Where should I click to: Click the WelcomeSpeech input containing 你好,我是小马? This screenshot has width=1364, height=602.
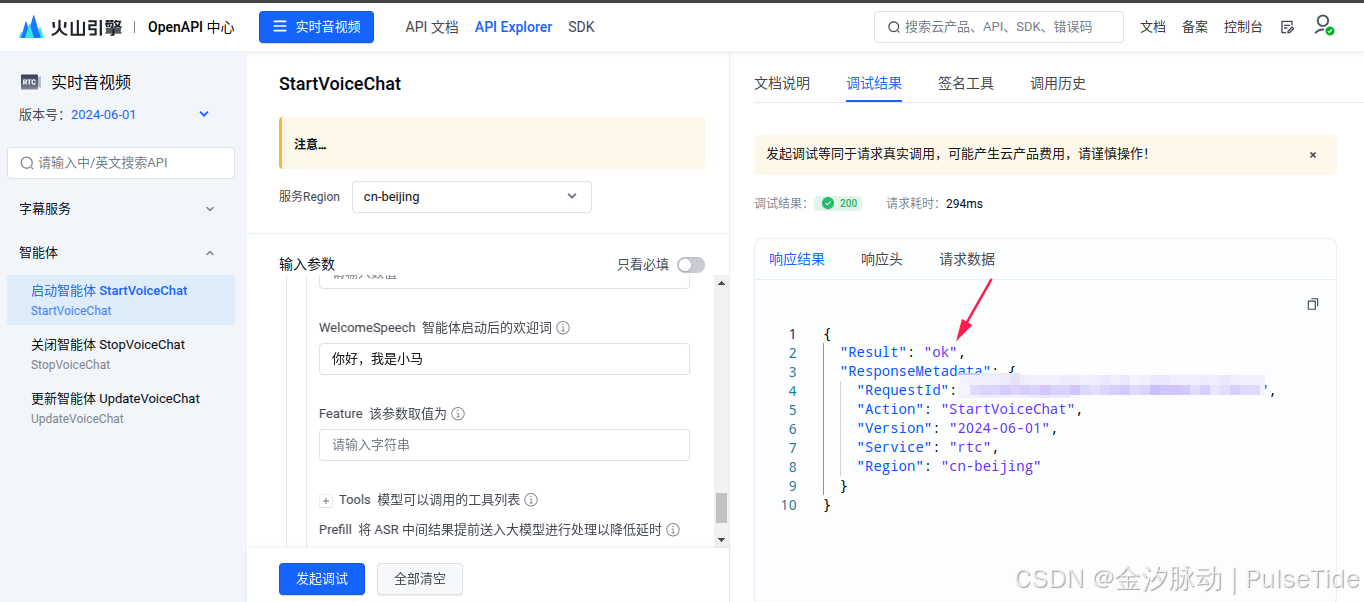click(x=504, y=359)
